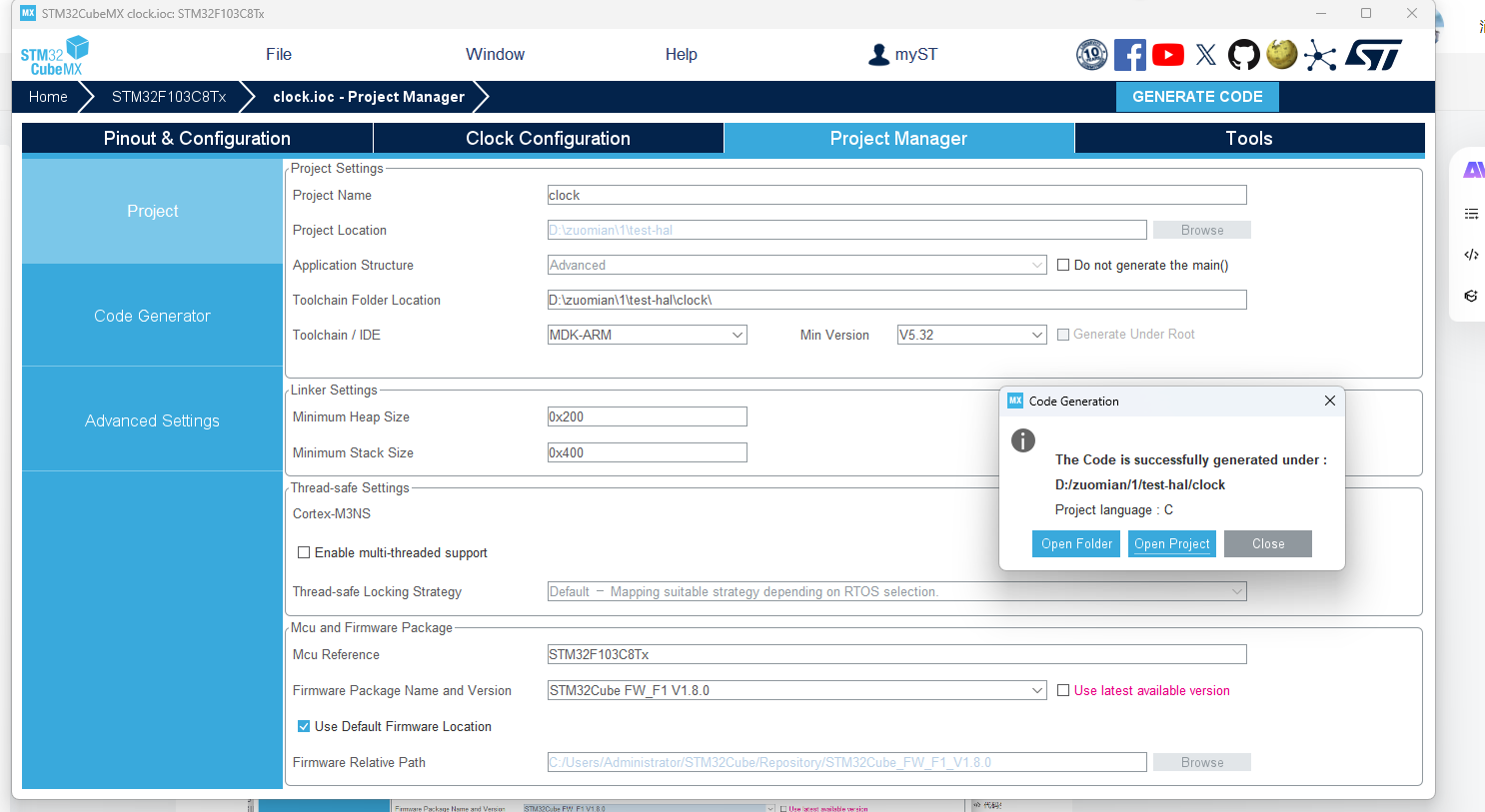1485x812 pixels.
Task: Check Use latest available version
Action: (x=1063, y=690)
